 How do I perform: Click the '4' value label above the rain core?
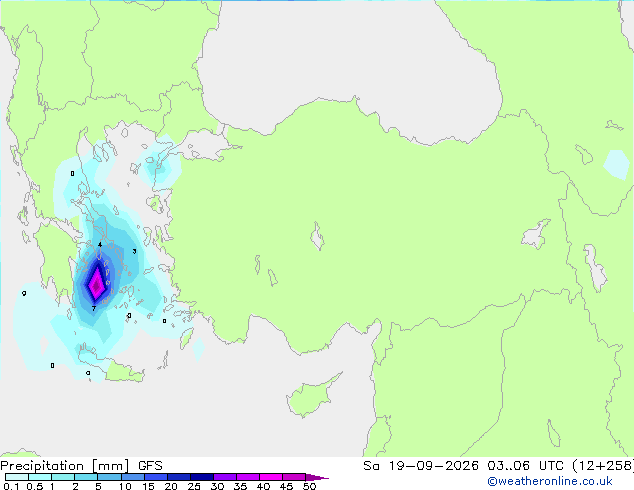point(100,245)
